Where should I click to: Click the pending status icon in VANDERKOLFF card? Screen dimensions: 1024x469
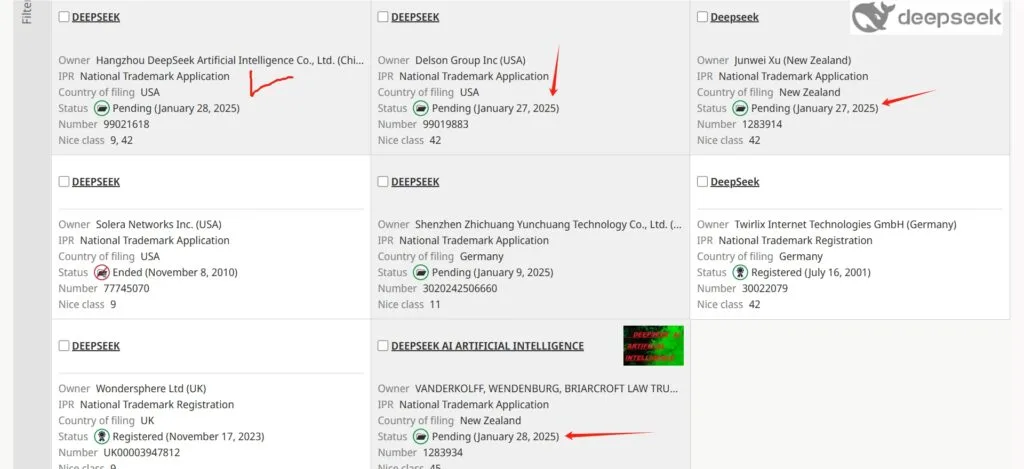[421, 436]
